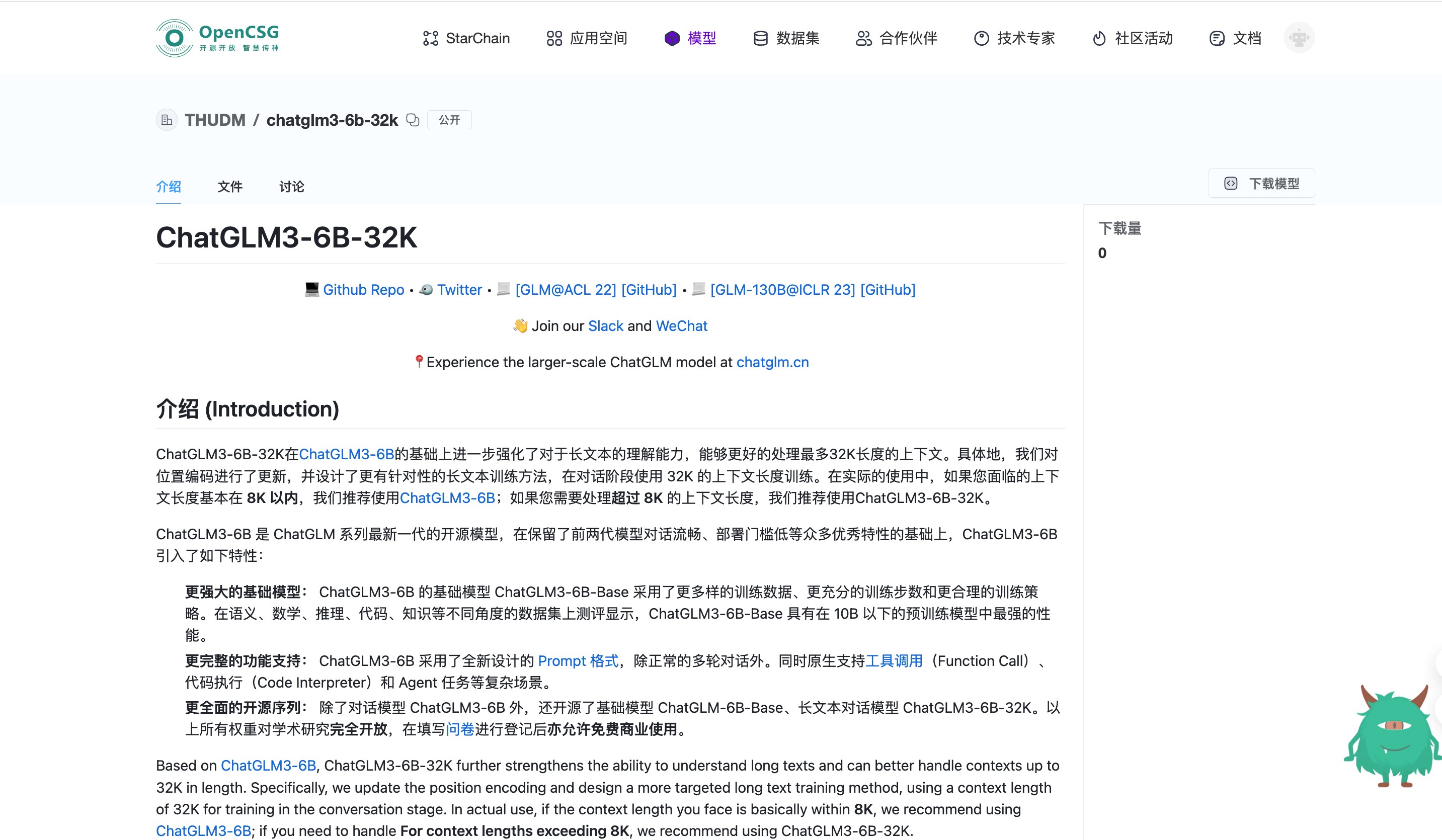Open the 工具调用 link
Screen dimensions: 1442x840
[x=894, y=661]
